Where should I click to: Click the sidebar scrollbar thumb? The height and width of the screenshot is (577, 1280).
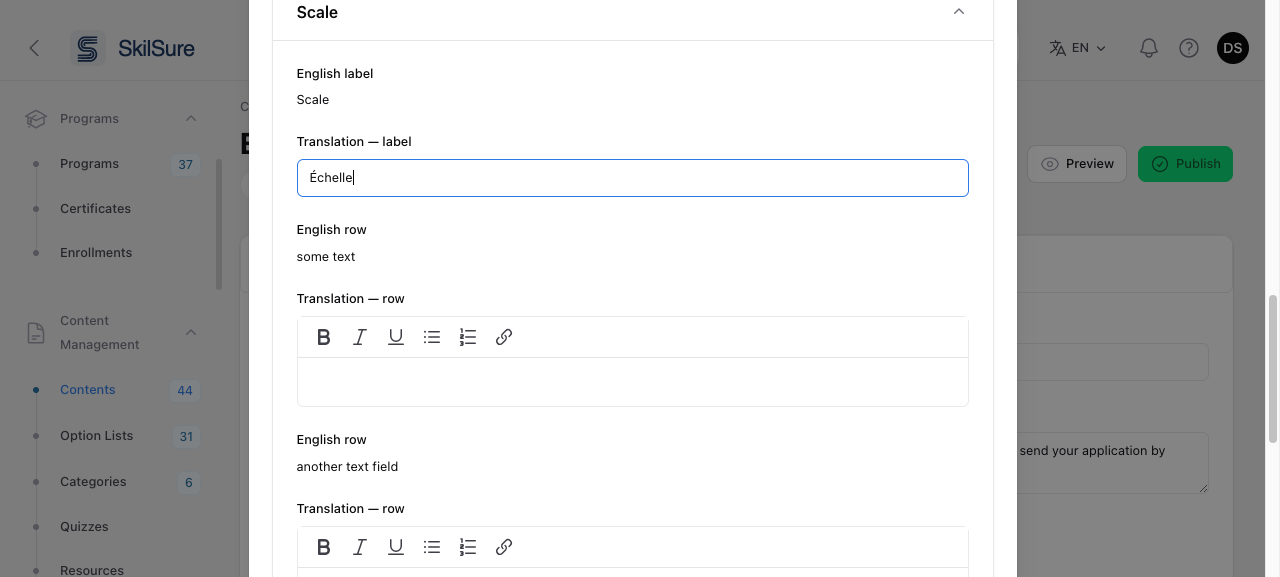[219, 224]
